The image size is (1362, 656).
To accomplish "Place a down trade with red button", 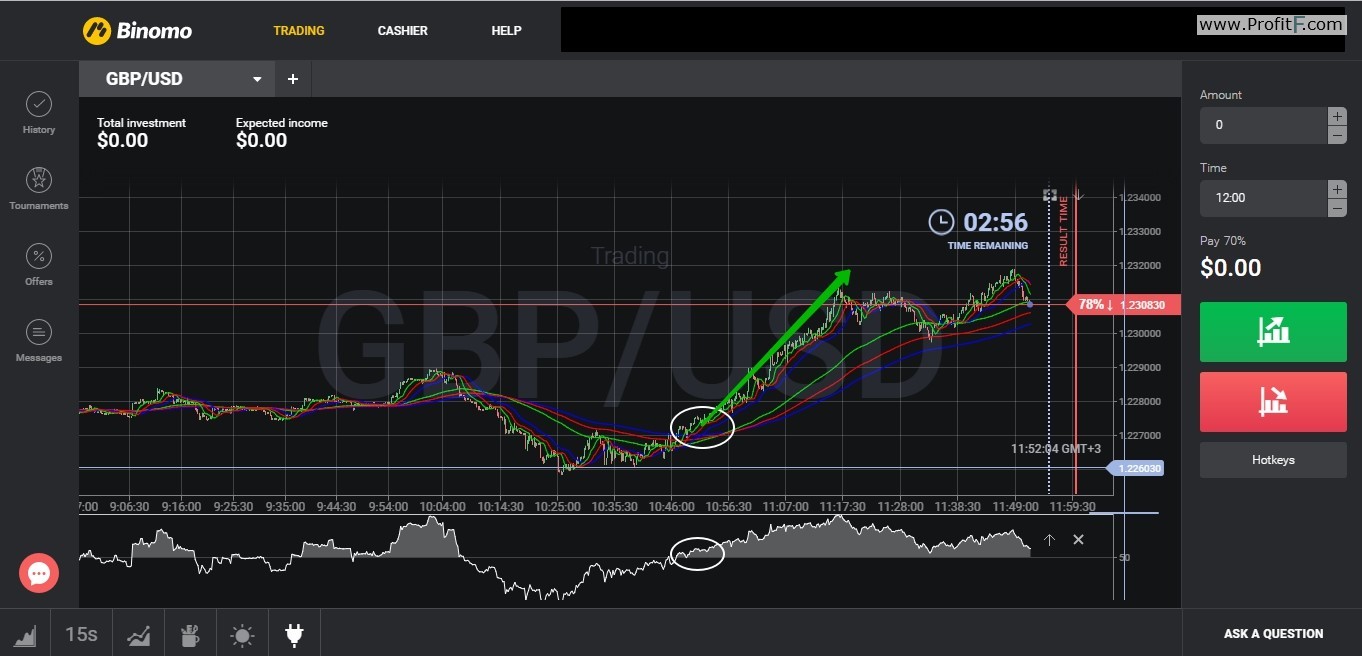I will click(1273, 402).
